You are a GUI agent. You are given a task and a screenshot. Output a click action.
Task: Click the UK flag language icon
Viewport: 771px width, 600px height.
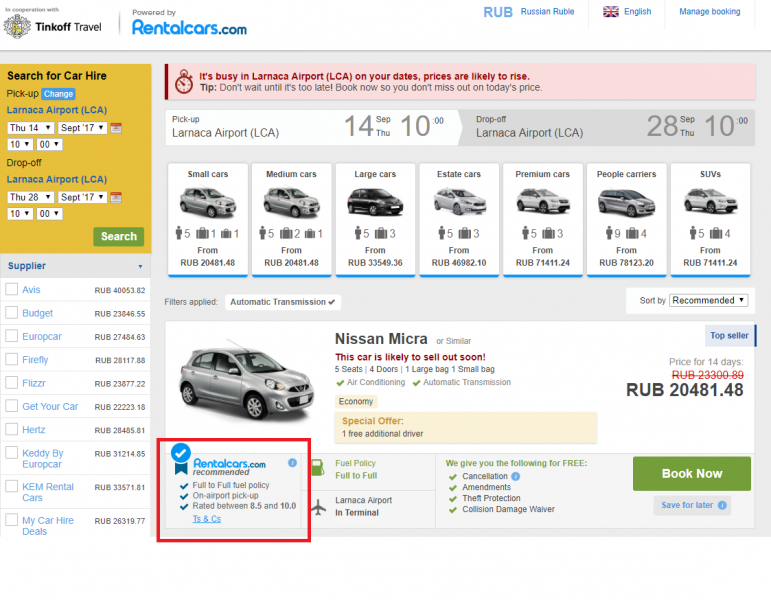coord(611,12)
